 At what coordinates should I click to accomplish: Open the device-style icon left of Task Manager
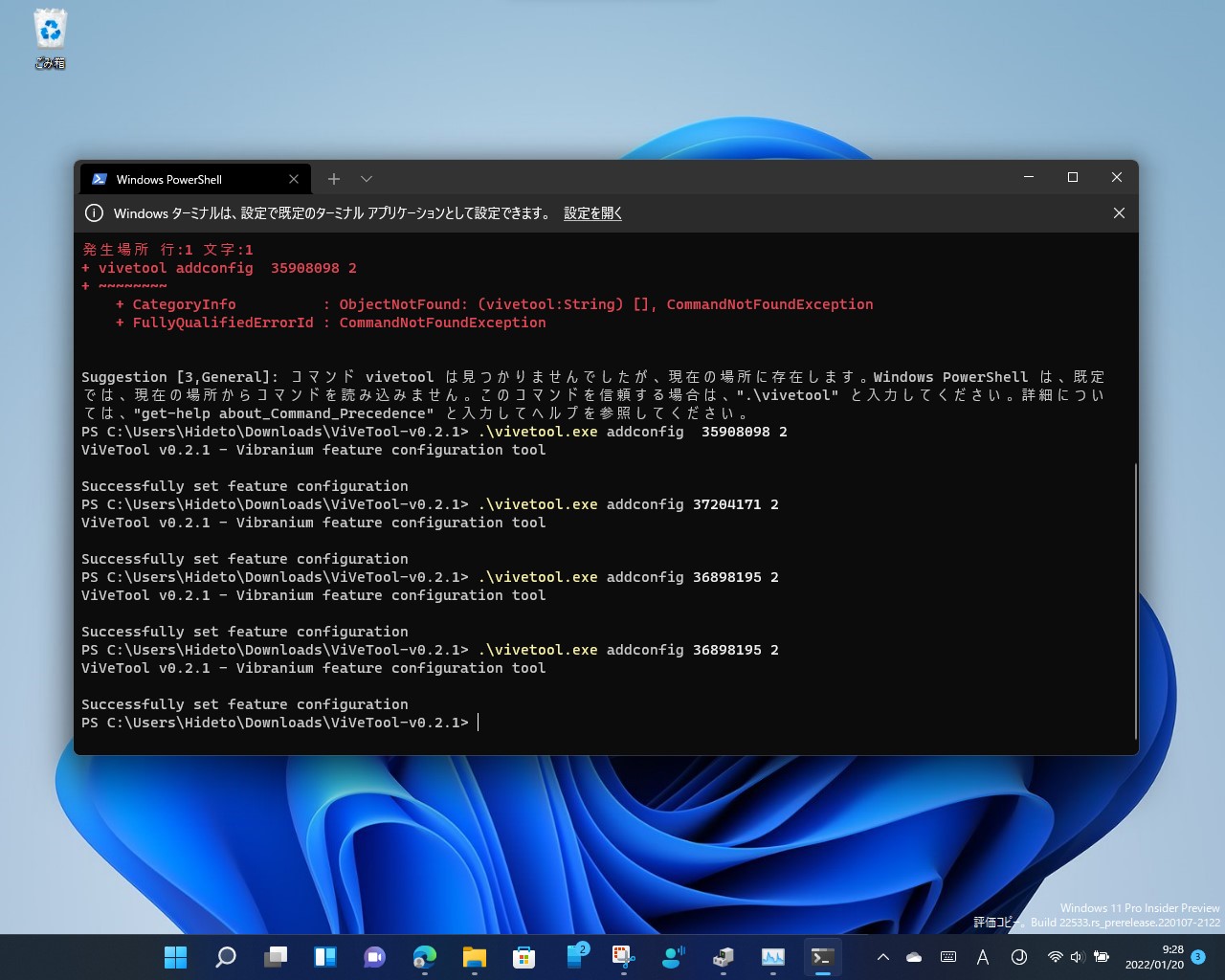pyautogui.click(x=724, y=957)
